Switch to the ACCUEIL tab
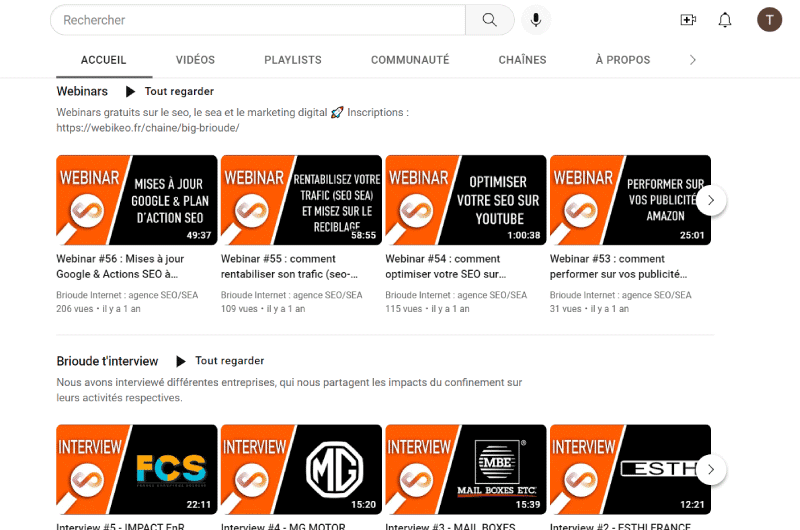 [104, 60]
